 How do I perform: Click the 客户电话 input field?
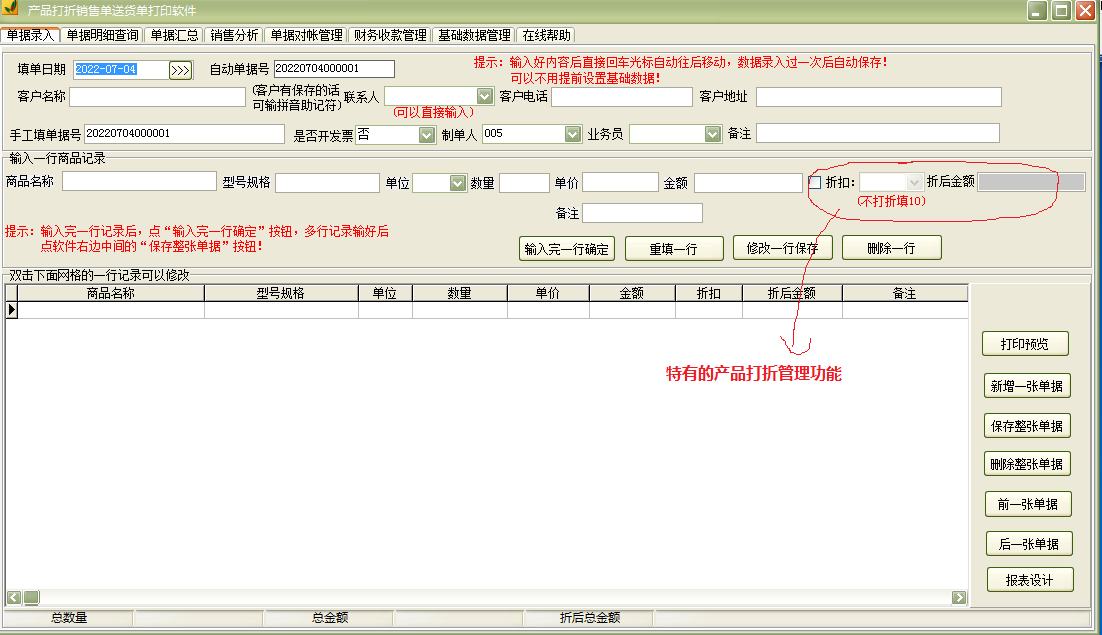click(x=622, y=97)
